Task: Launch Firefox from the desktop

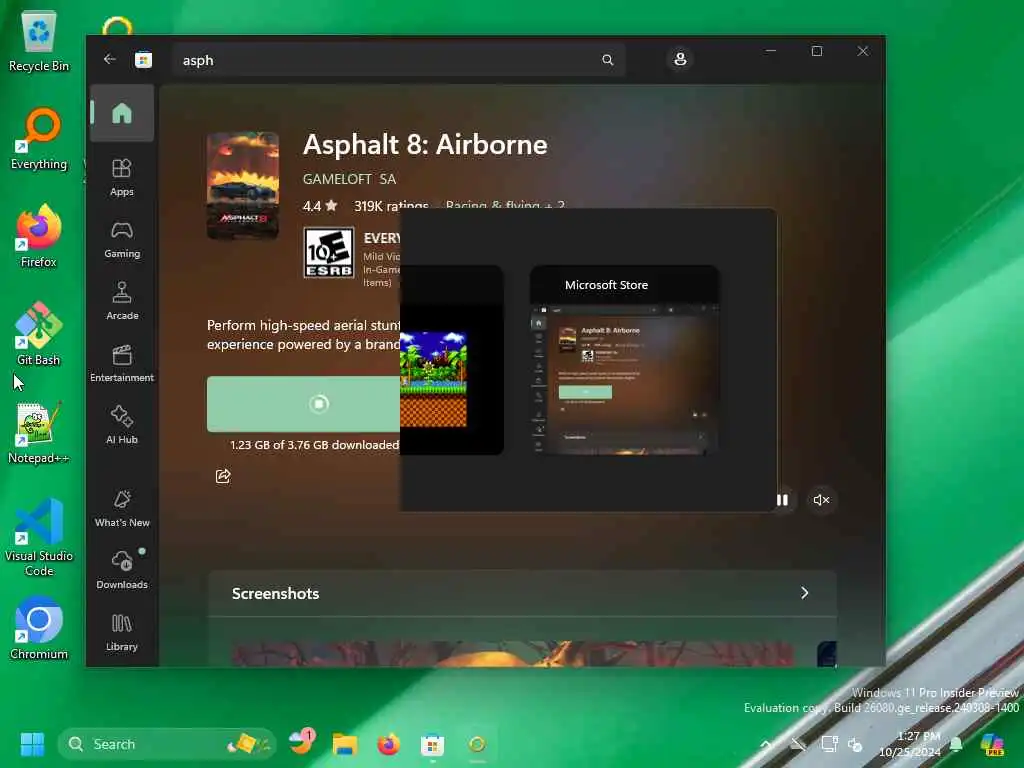Action: (x=39, y=236)
